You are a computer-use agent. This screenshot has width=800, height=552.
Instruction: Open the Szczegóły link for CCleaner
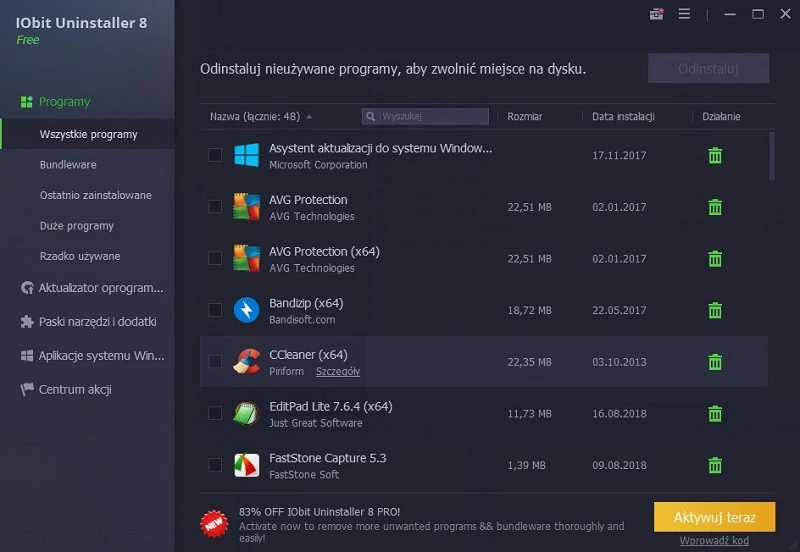point(338,371)
